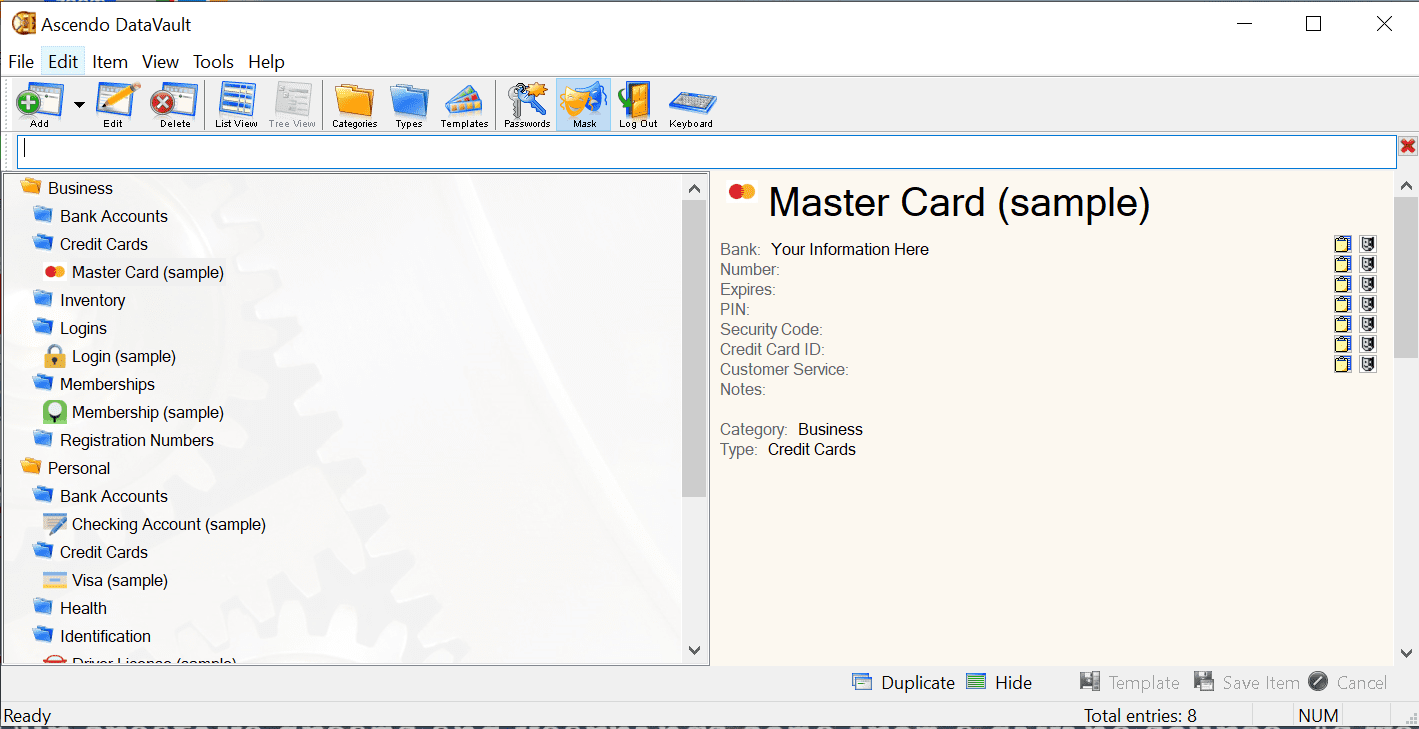The image size is (1419, 729).
Task: Open the Passwords generator icon
Action: [x=527, y=105]
